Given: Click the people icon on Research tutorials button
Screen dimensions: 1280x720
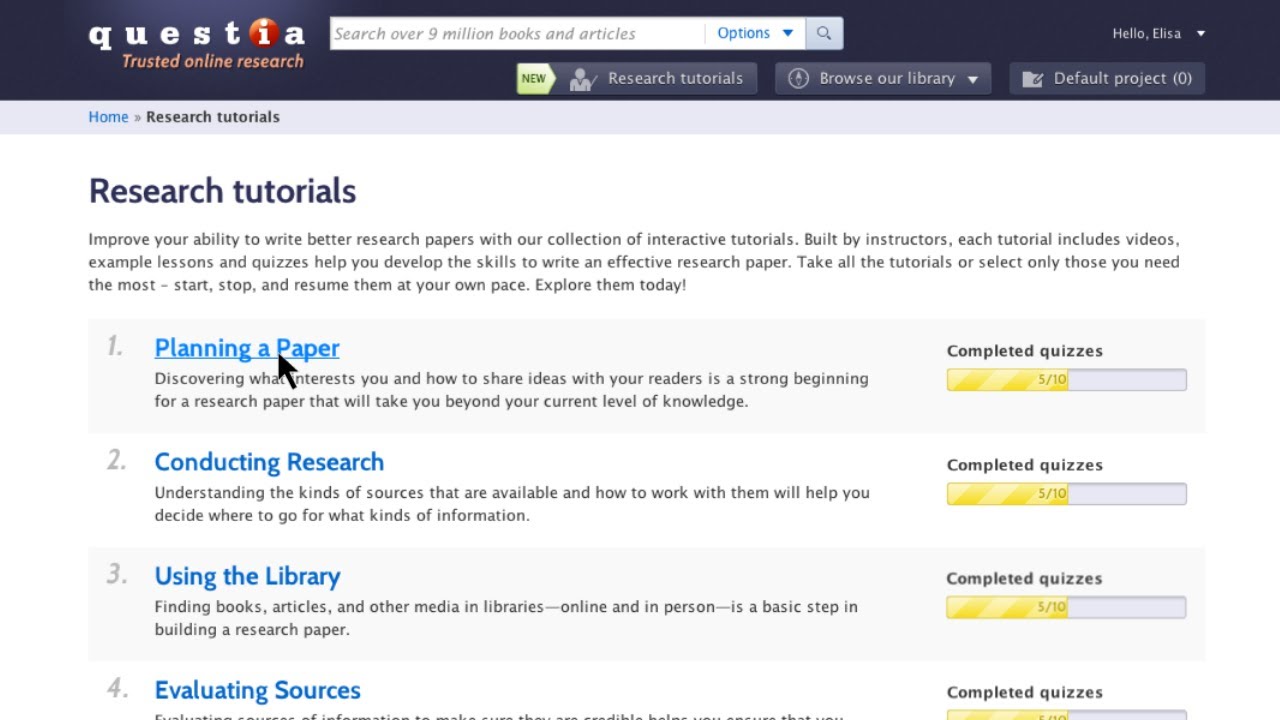Looking at the screenshot, I should pyautogui.click(x=582, y=79).
